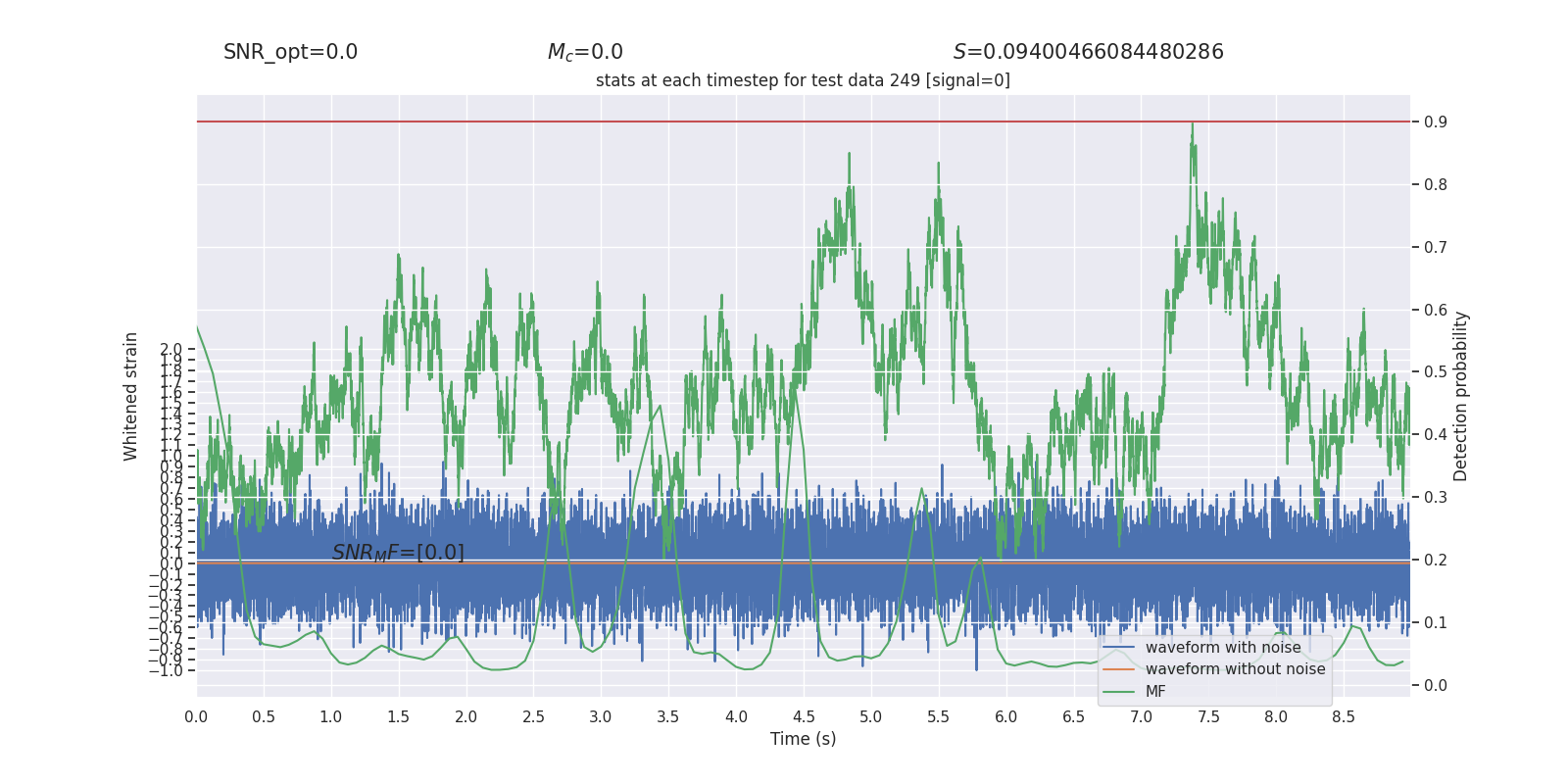
Task: Click the 0.3 tick on the right axis
Action: click(1436, 498)
